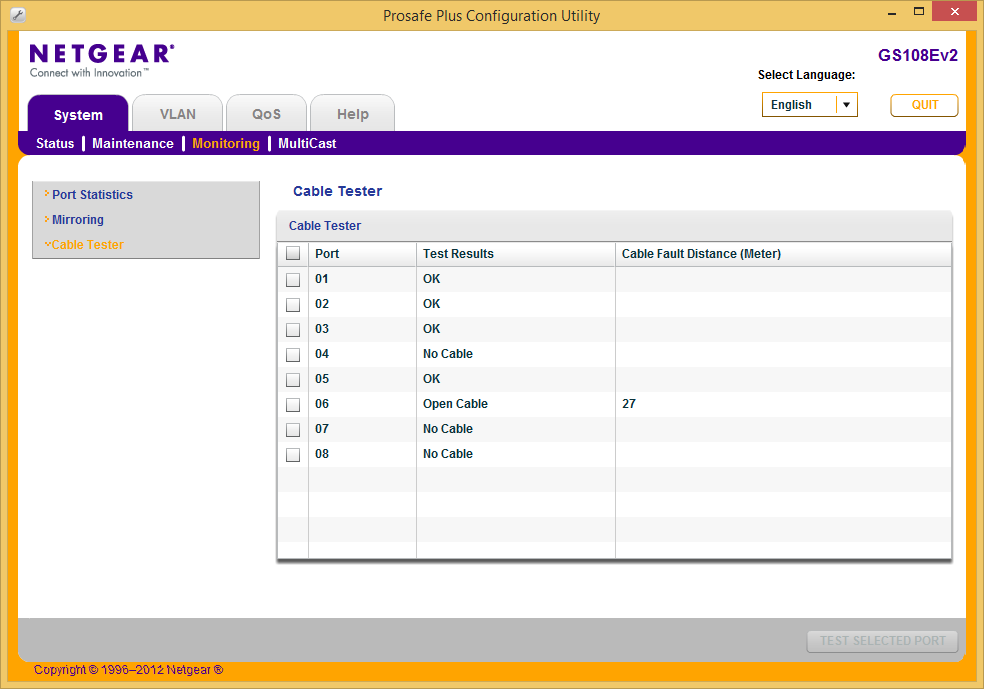Close the Prosafe Plus Configuration Utility window
Viewport: 984px width, 689px height.
tap(955, 11)
